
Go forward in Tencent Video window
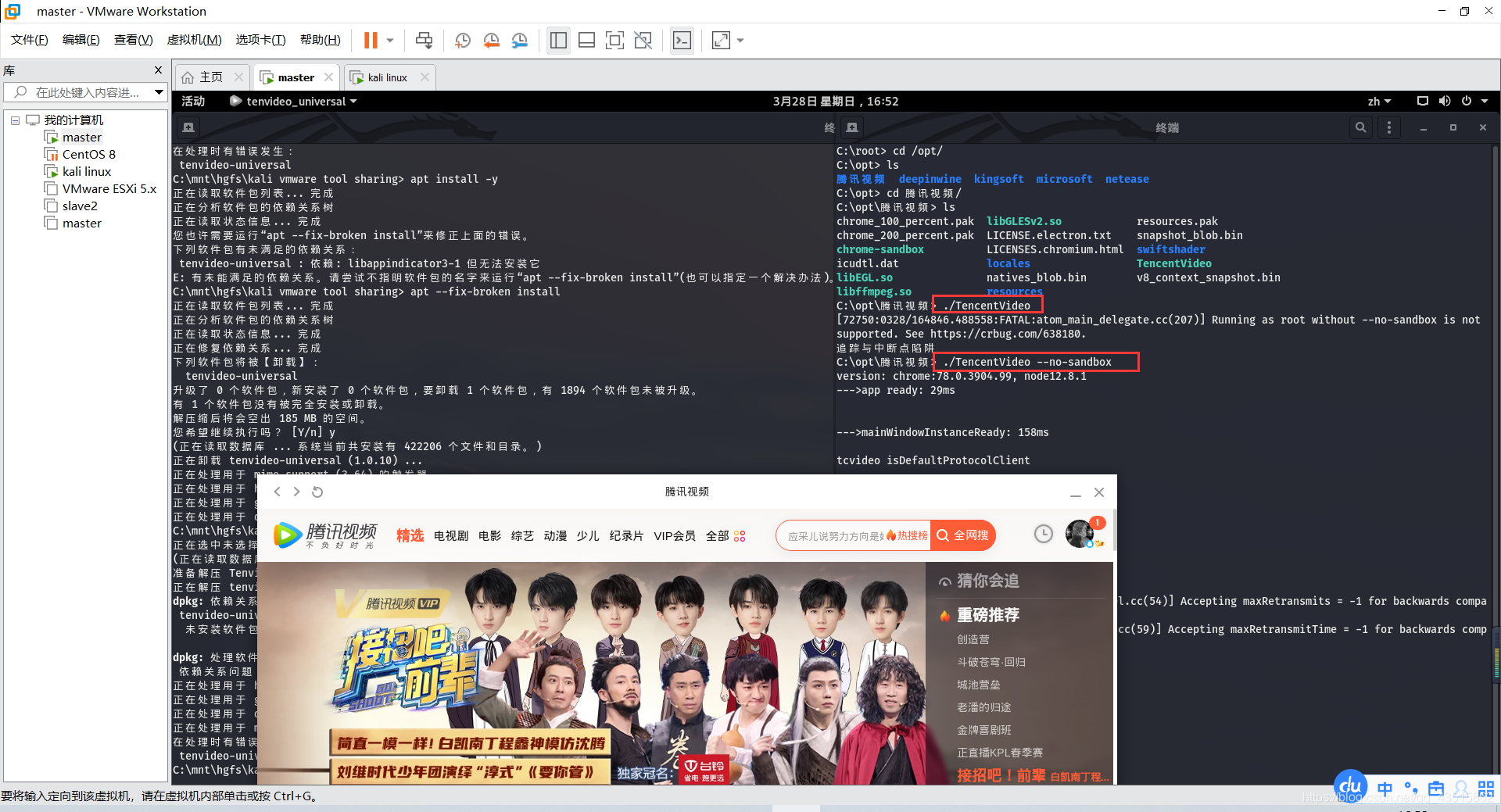(296, 492)
